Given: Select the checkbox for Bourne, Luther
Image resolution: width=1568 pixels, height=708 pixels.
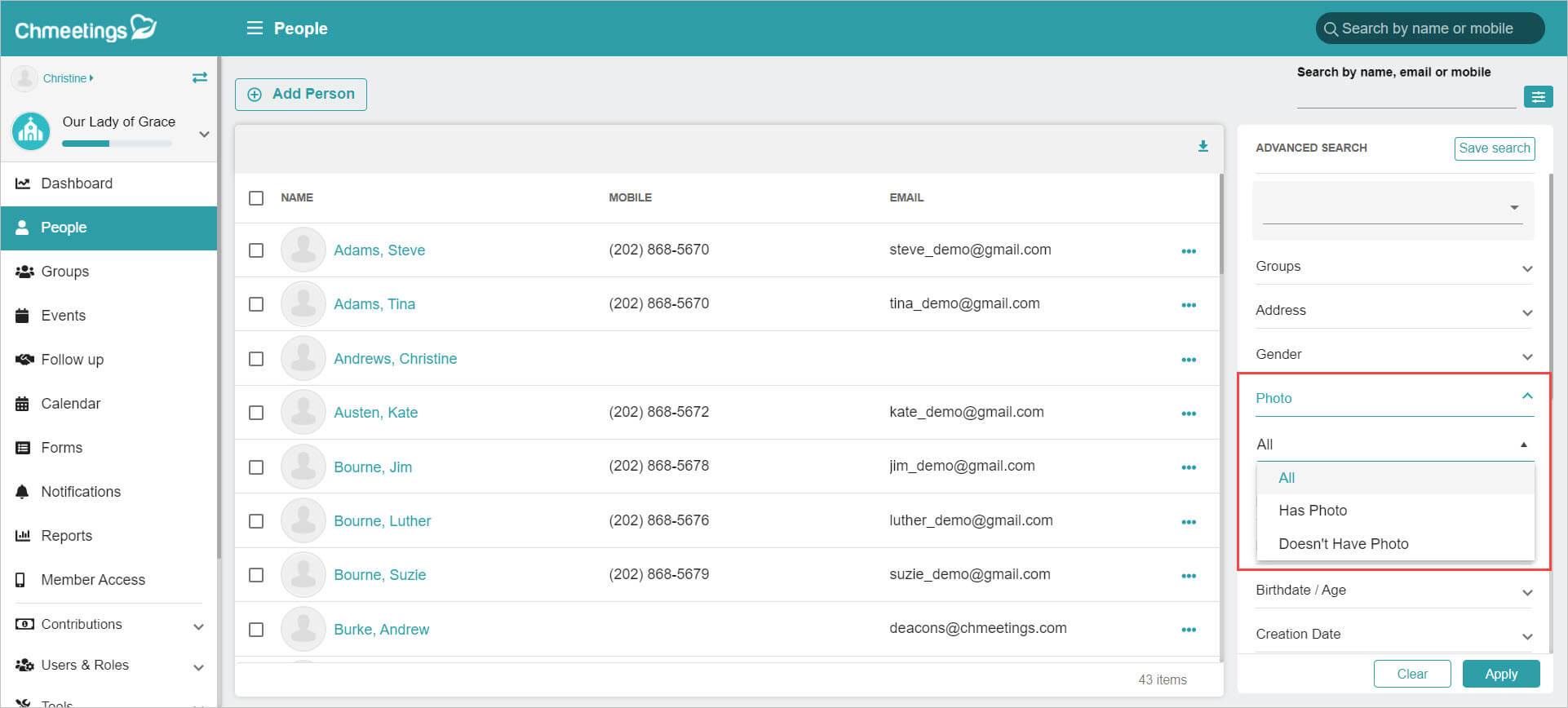Looking at the screenshot, I should point(256,521).
